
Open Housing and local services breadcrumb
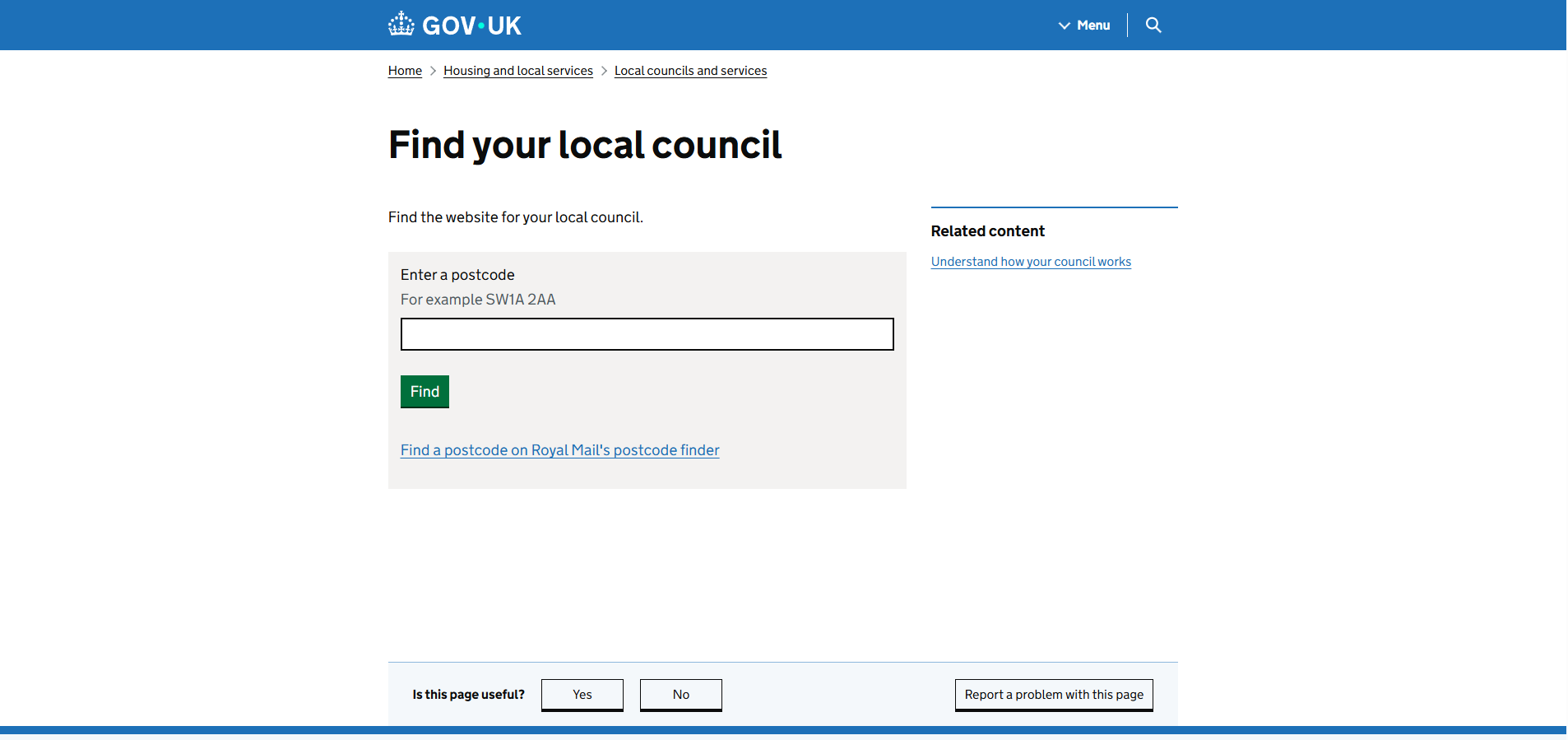tap(517, 71)
